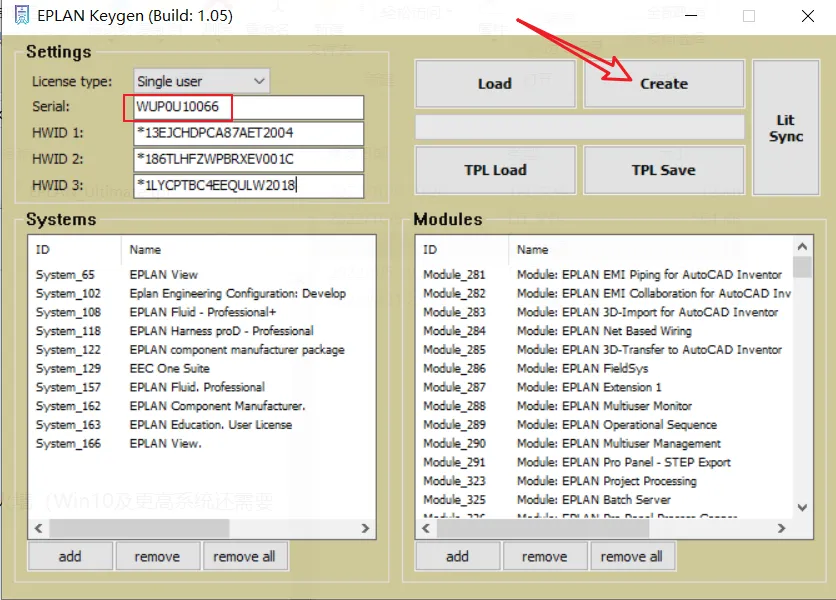The width and height of the screenshot is (836, 600).
Task: Click Systems list horizontal scrollbar thumb
Action: coord(139,529)
